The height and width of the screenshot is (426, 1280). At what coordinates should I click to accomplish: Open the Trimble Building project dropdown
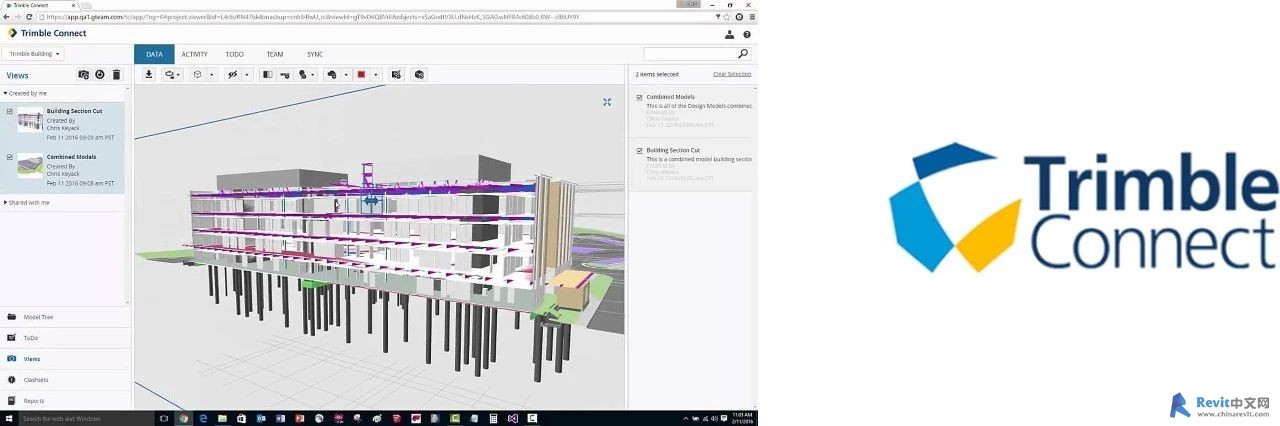[35, 54]
